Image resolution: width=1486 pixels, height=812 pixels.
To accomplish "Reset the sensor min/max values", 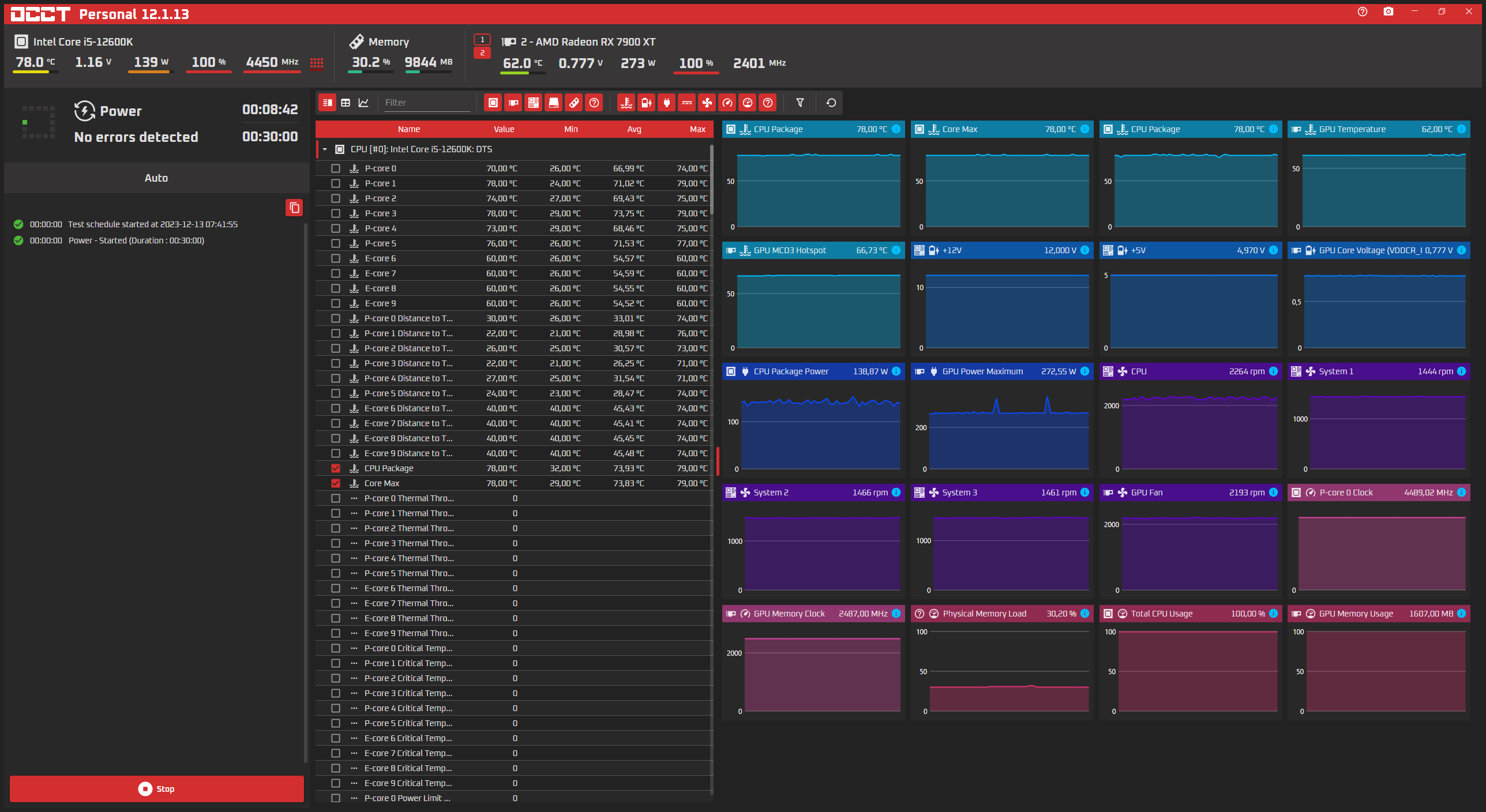I will pyautogui.click(x=831, y=103).
